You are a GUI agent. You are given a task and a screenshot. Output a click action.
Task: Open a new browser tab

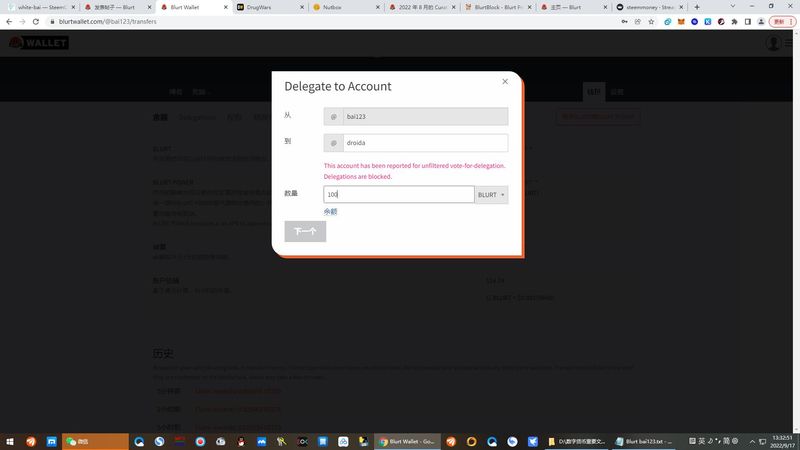tap(697, 7)
